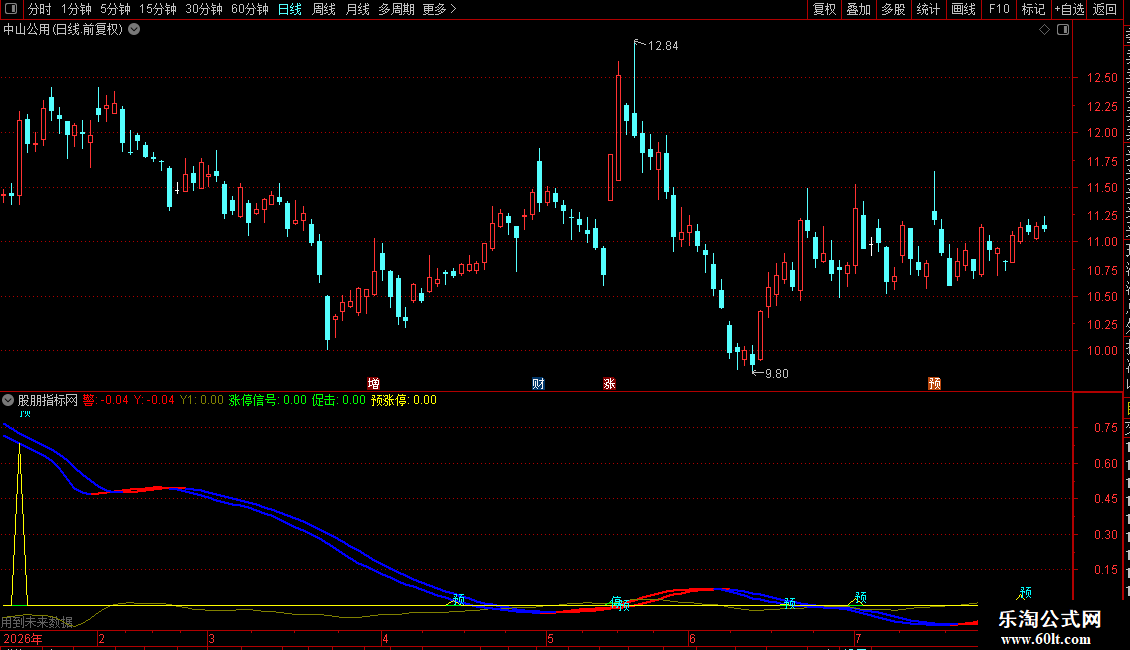
Task: Open 多周期 multi-period view
Action: point(396,9)
